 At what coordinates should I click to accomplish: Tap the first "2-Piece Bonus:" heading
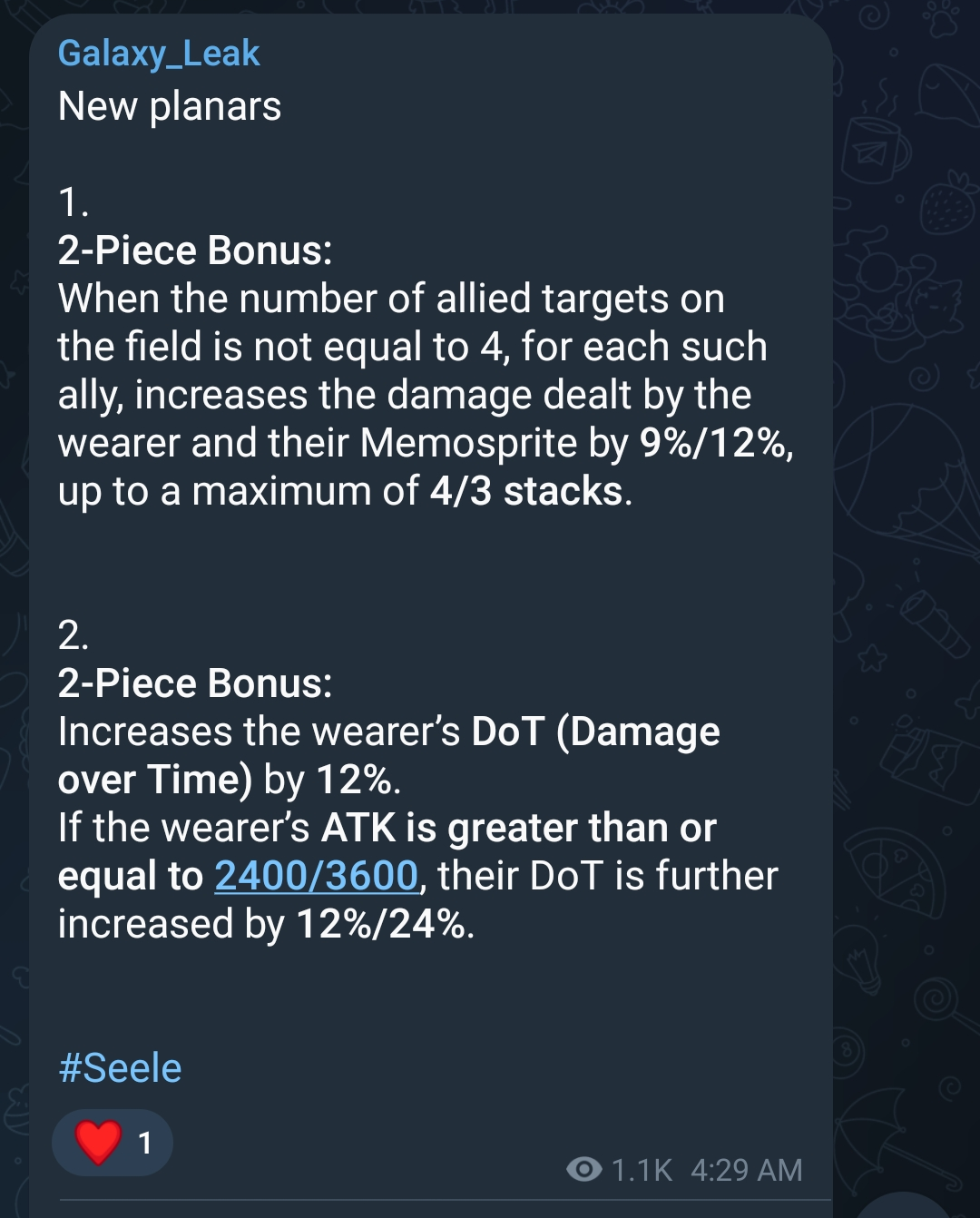tap(195, 250)
